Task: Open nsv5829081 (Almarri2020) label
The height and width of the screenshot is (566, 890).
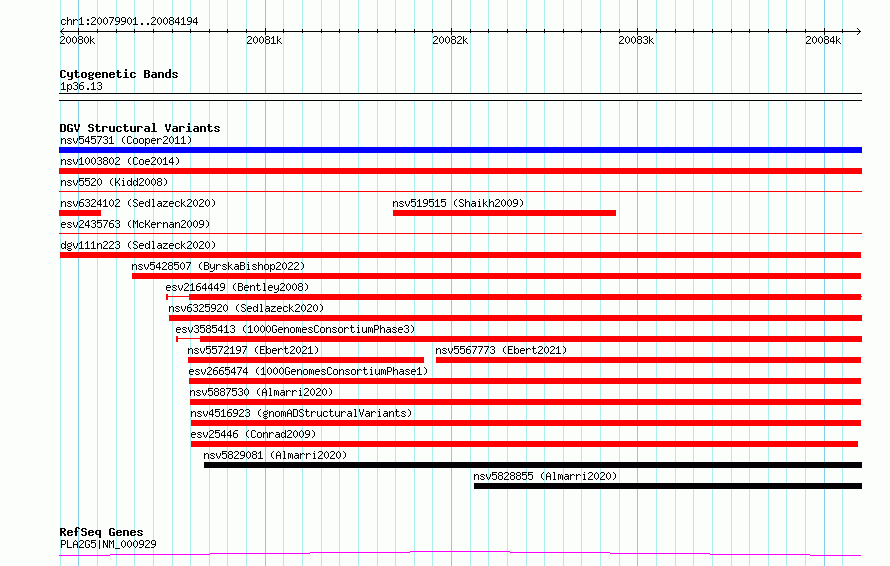Action: 275,455
